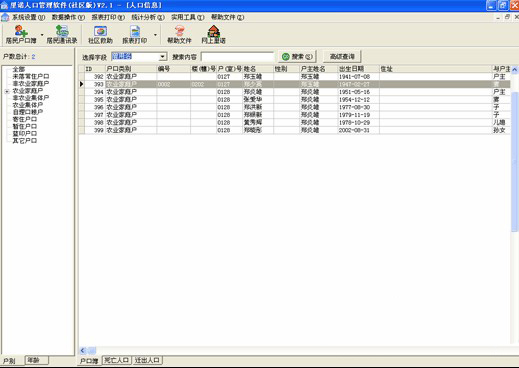Open the 帮助文件 menu
Viewport: 519px width, 368px height.
227,17
